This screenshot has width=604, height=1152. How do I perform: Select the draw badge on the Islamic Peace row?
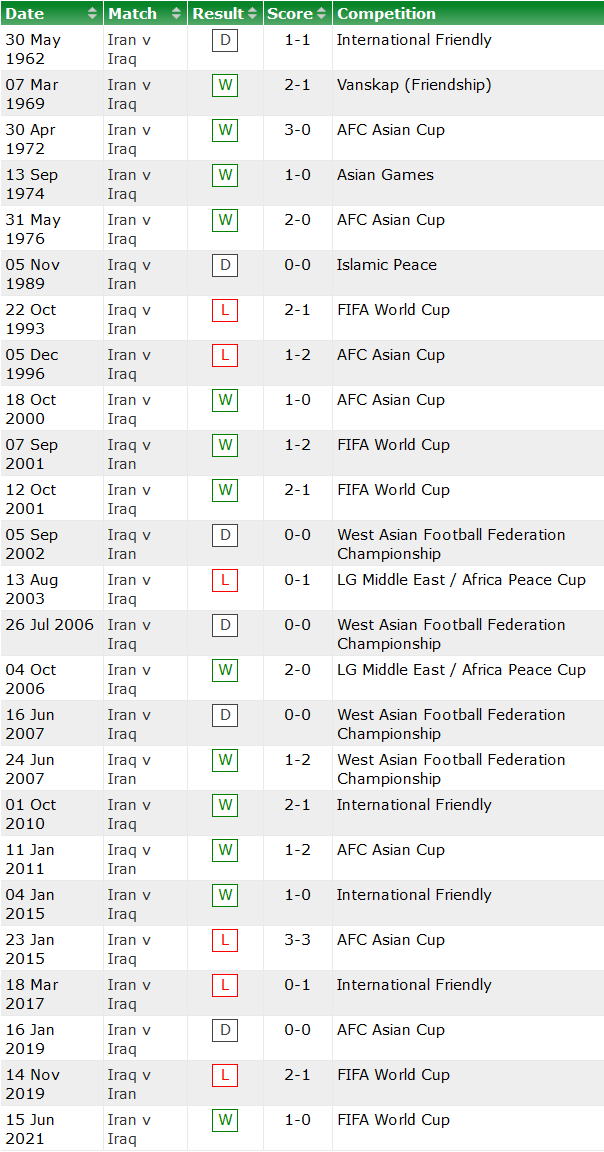coord(225,266)
